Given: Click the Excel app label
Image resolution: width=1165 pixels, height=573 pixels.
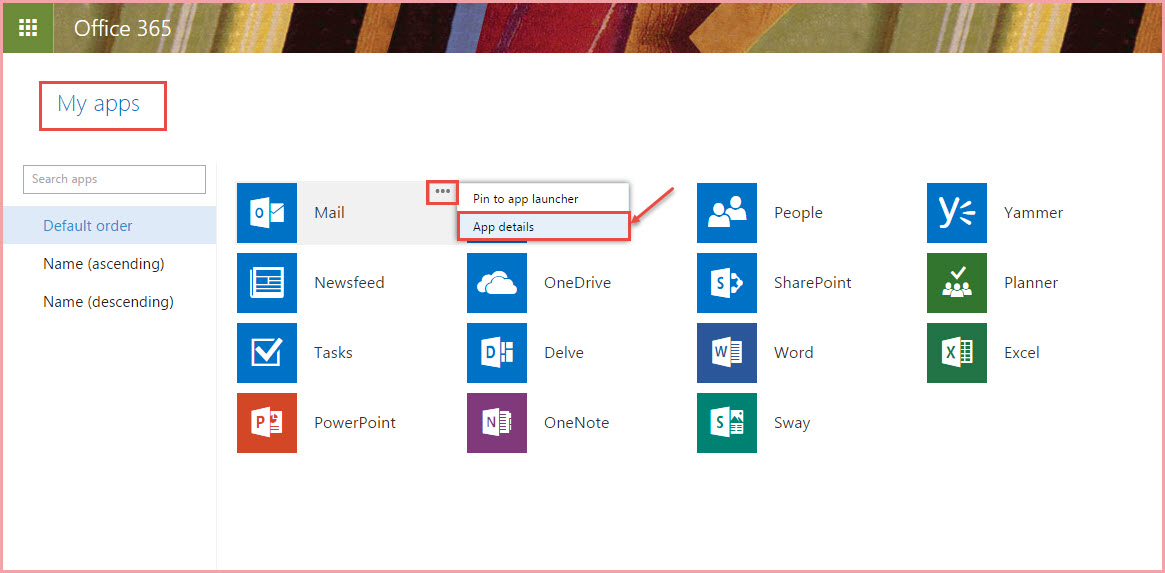Looking at the screenshot, I should pos(1022,352).
